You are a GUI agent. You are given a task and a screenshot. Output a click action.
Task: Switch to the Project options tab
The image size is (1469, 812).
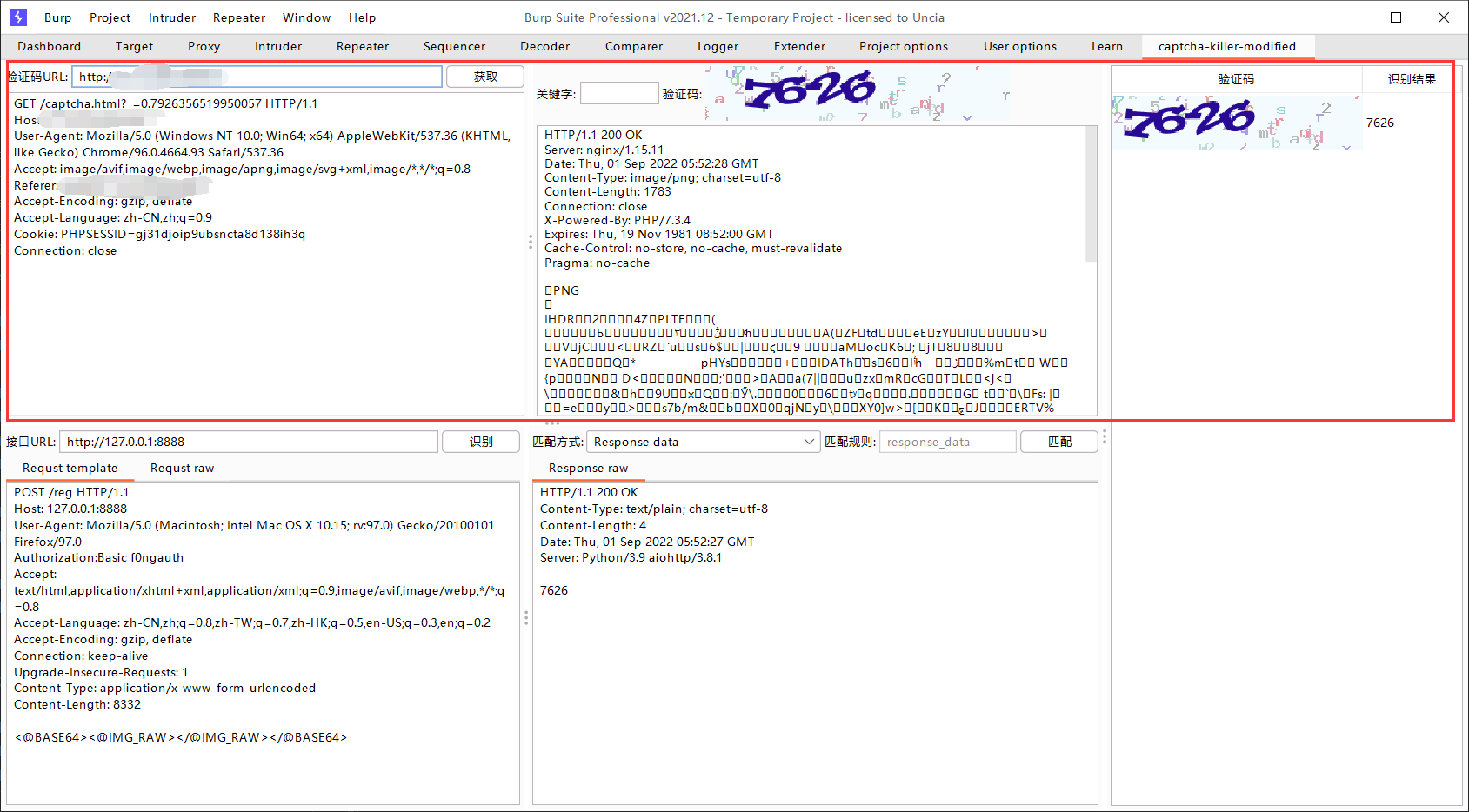pyautogui.click(x=904, y=46)
